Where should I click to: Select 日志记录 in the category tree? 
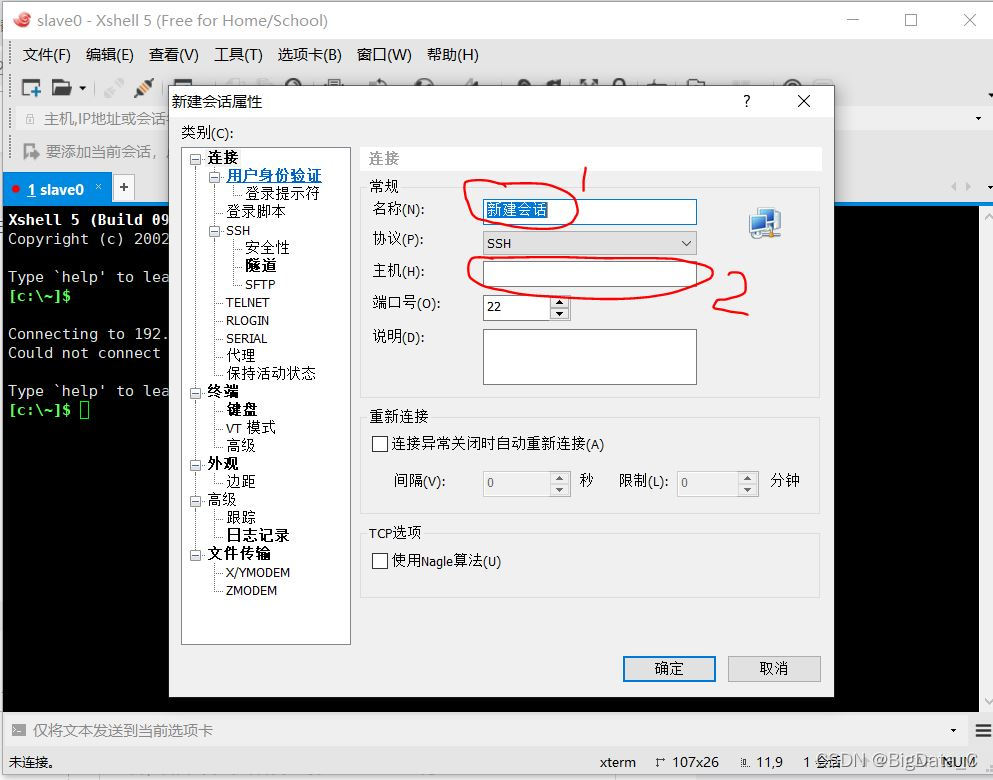[x=258, y=536]
